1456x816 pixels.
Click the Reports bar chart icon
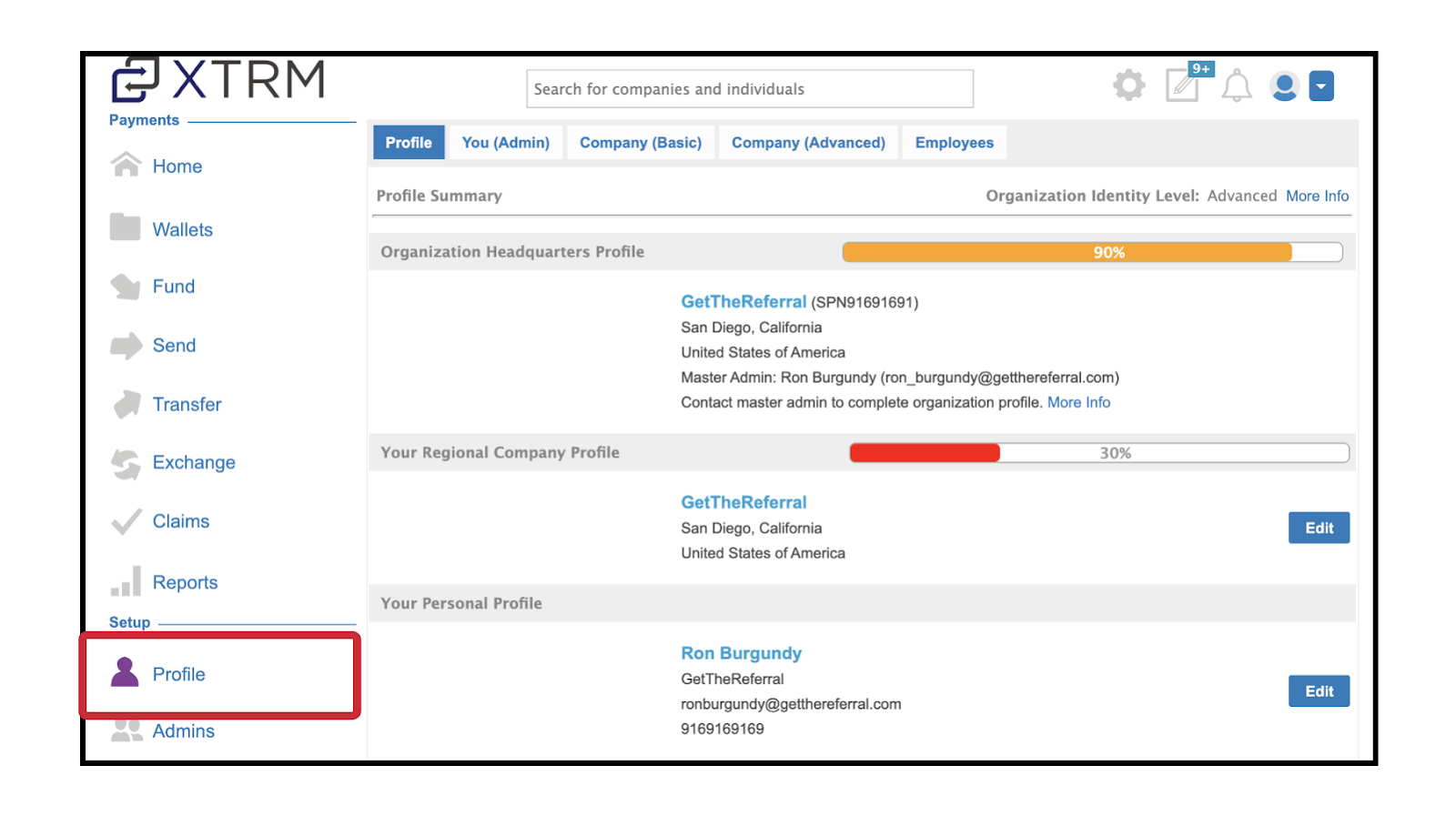click(126, 581)
